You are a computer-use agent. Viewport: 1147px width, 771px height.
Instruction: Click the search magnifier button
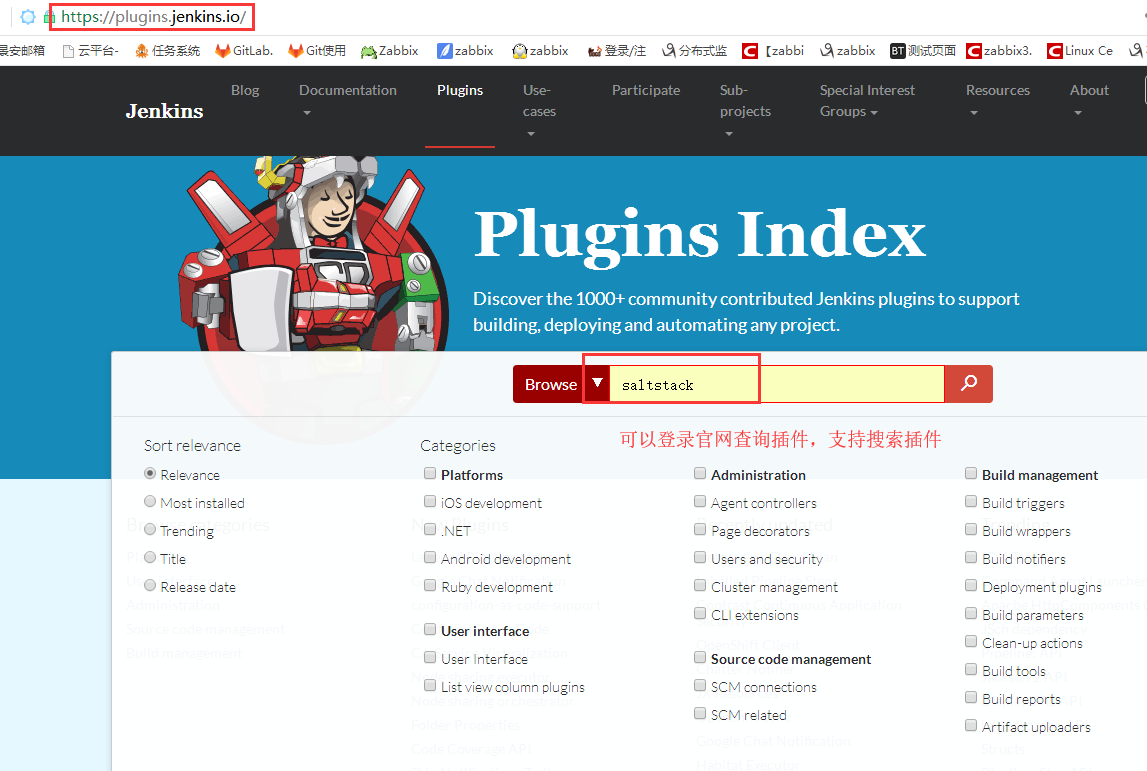[969, 383]
